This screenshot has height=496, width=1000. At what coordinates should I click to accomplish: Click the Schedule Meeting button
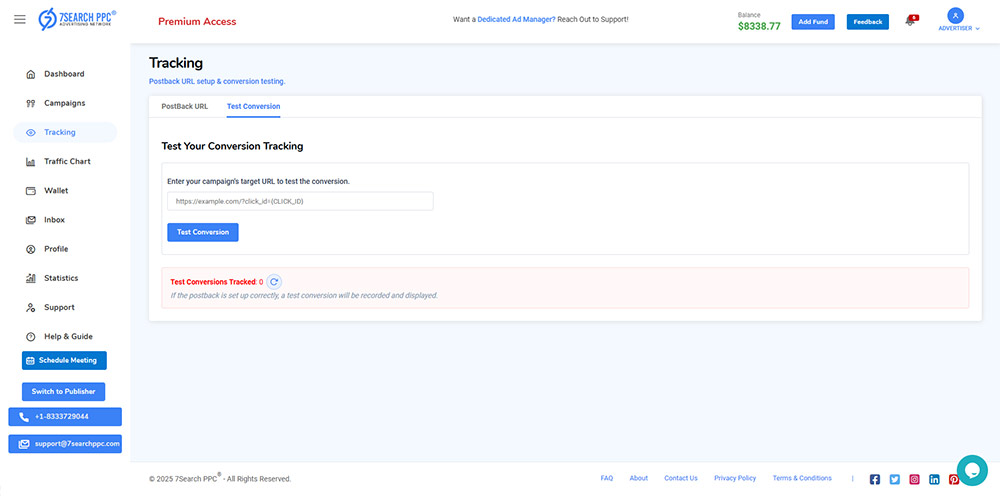click(64, 360)
